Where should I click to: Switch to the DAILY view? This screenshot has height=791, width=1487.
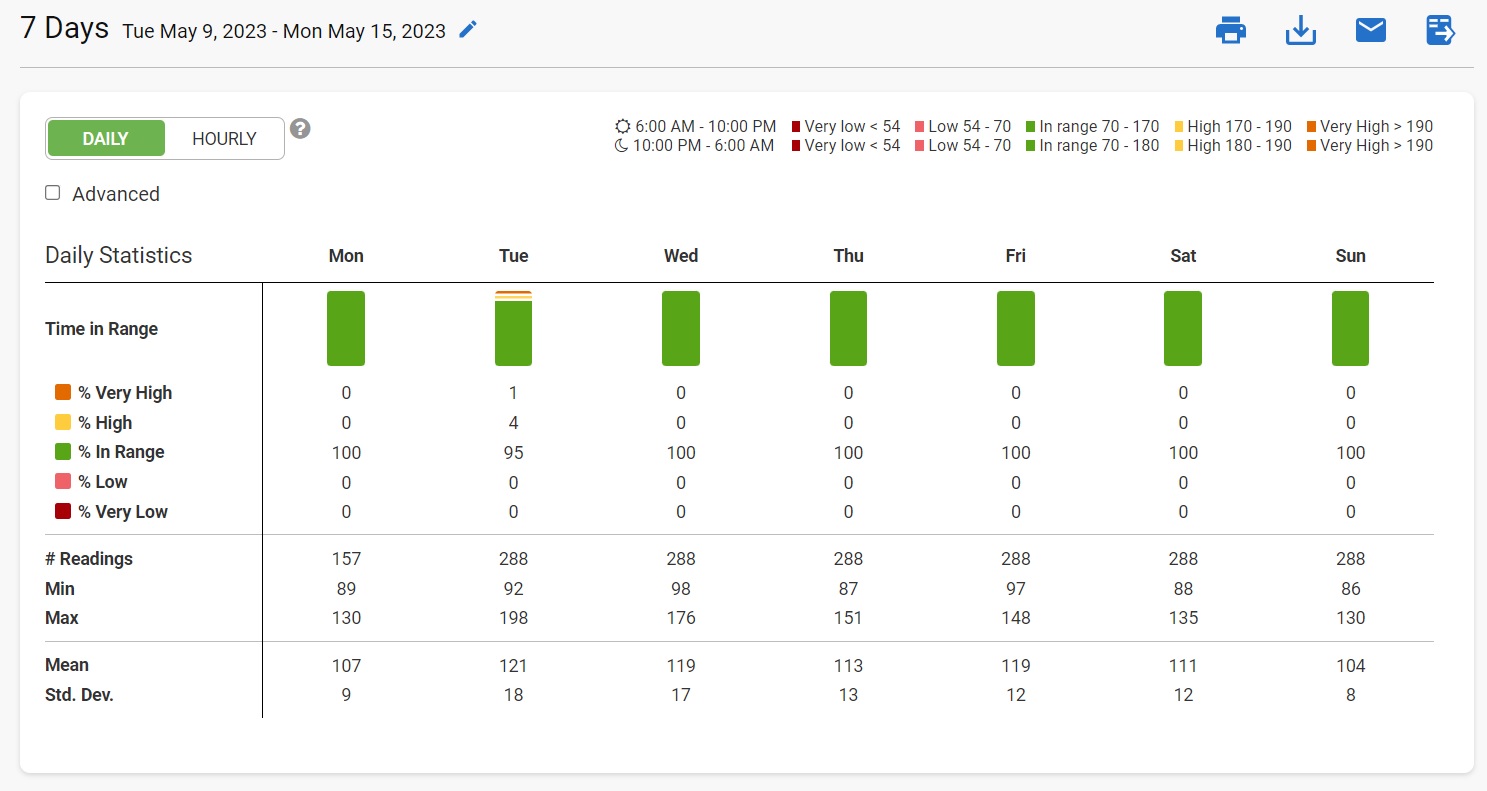coord(106,139)
